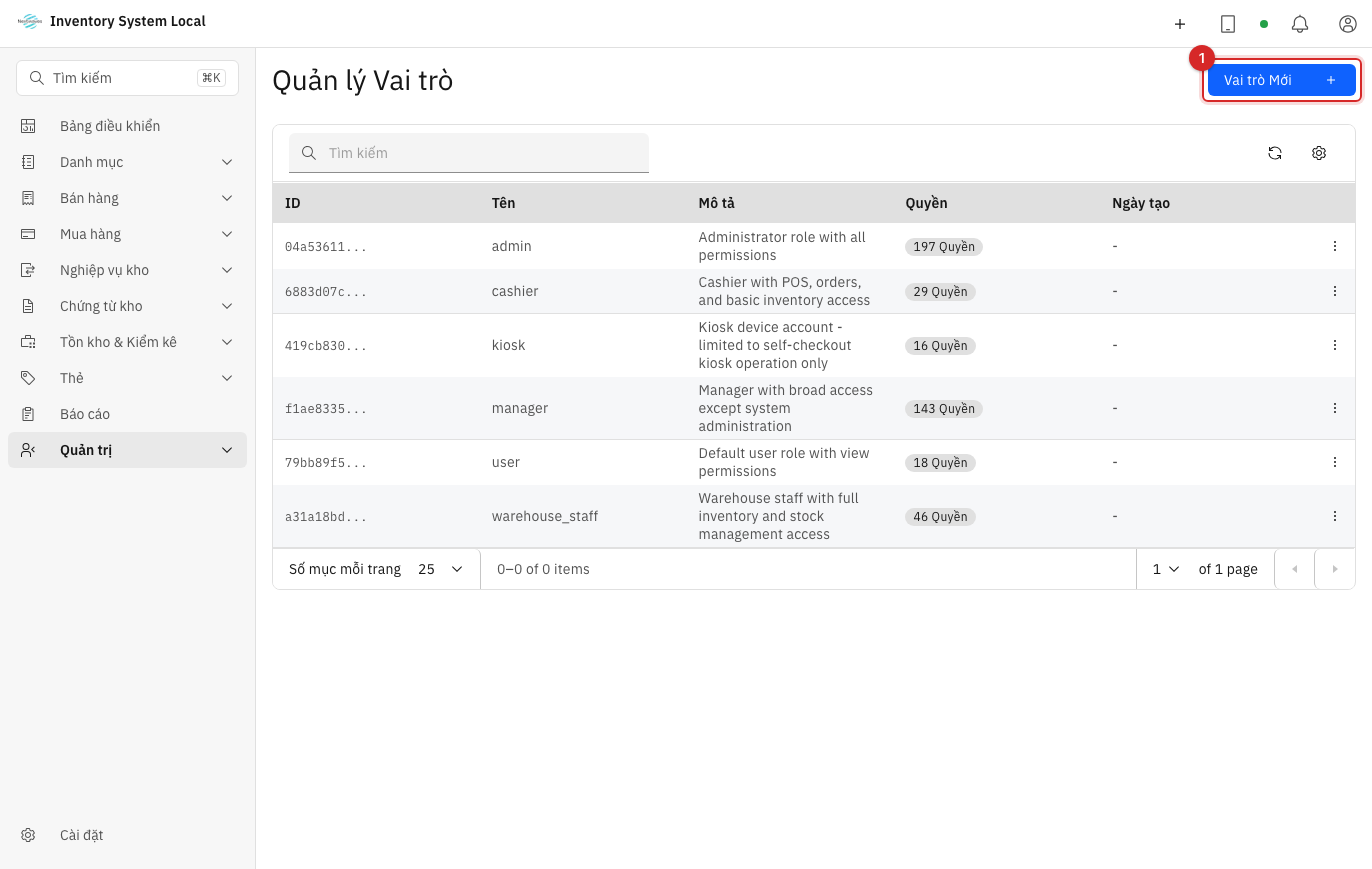Click 29 Quyền badge for cashier
The height and width of the screenshot is (869, 1372).
coord(940,292)
